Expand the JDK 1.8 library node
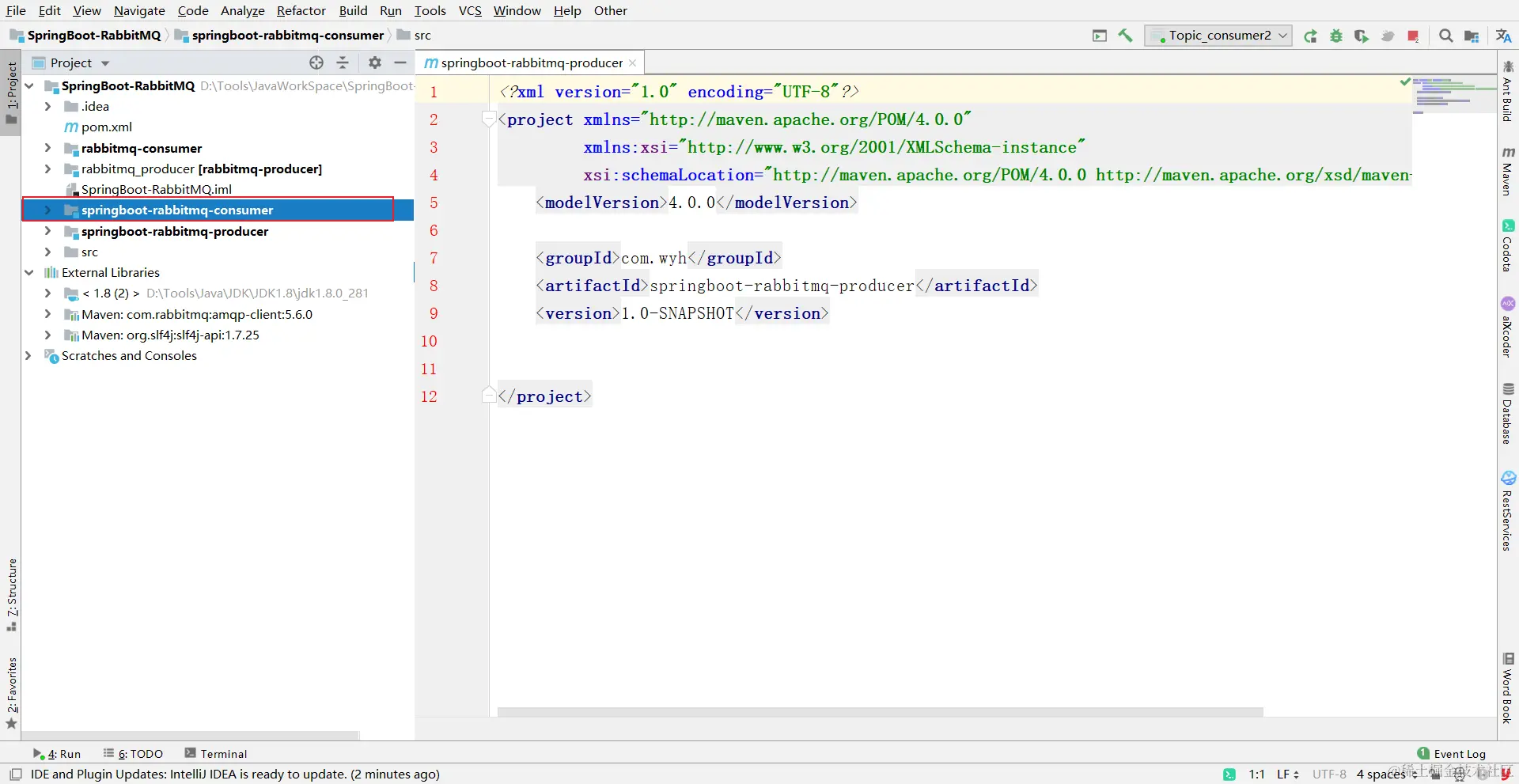 47,293
